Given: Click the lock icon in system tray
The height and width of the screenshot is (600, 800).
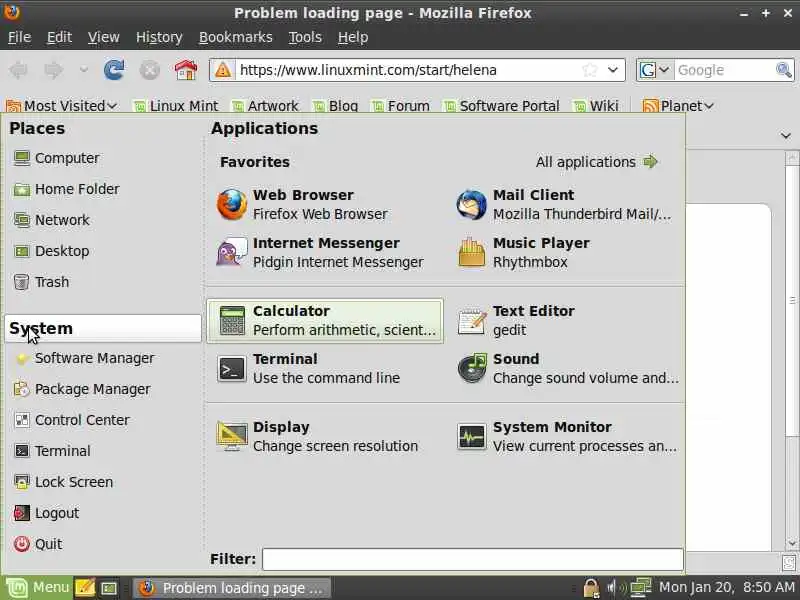Looking at the screenshot, I should pyautogui.click(x=591, y=588).
